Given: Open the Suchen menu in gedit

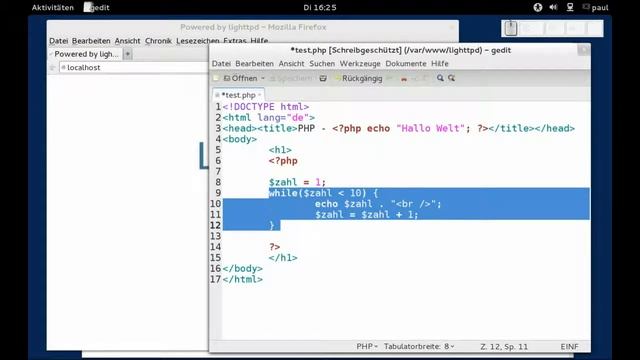Looking at the screenshot, I should point(322,64).
